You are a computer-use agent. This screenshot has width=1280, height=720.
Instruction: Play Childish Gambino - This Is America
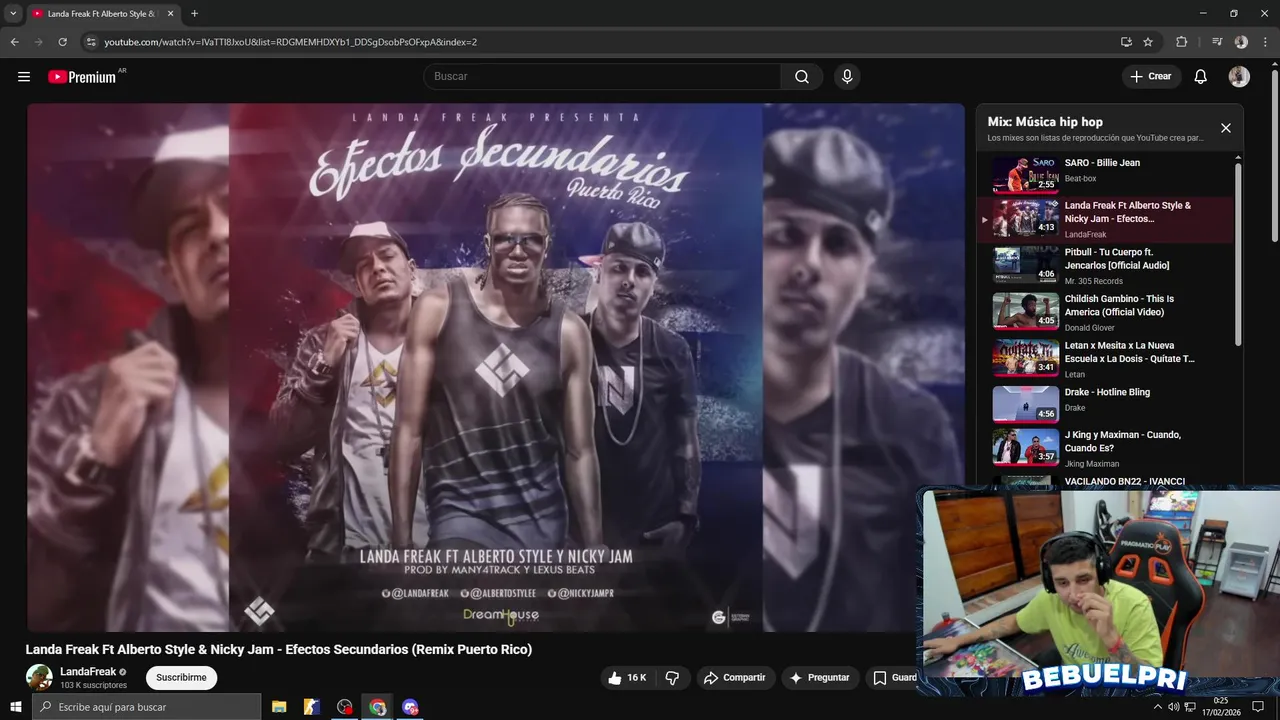coord(1106,312)
